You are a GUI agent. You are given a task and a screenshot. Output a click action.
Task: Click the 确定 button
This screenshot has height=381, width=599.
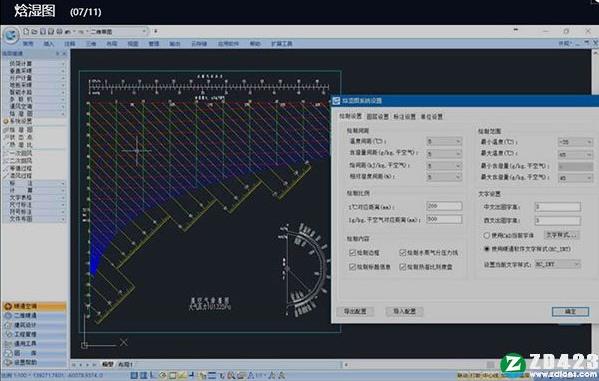tap(570, 312)
